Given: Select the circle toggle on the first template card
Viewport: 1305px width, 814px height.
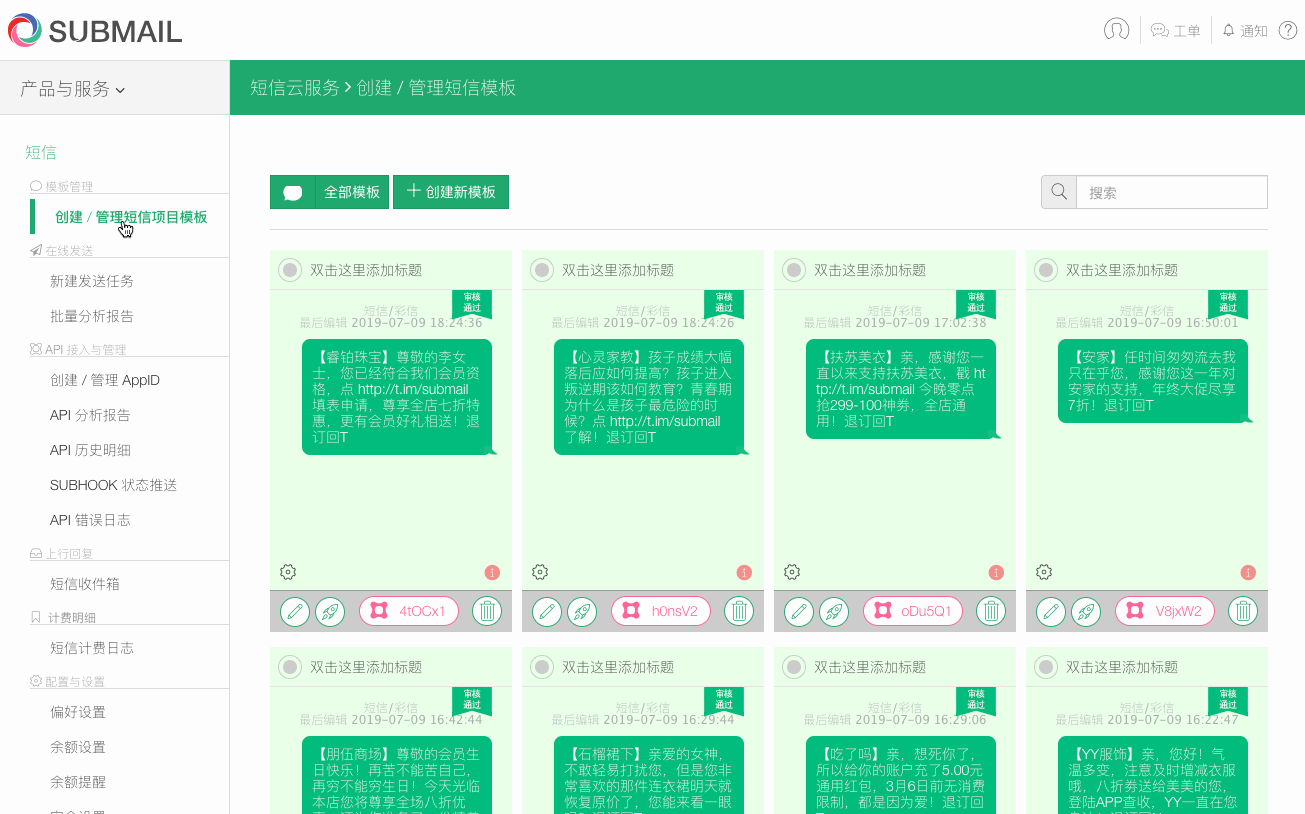Looking at the screenshot, I should (289, 269).
